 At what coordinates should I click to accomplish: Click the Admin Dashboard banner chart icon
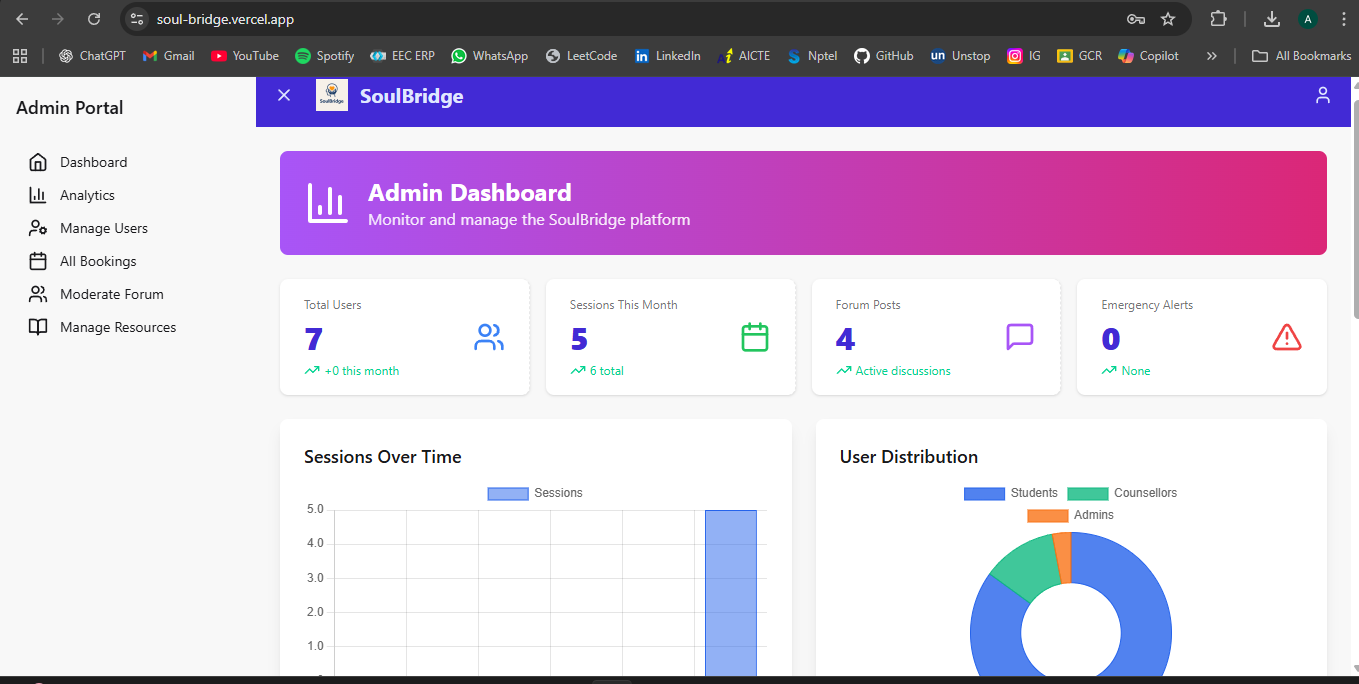click(328, 203)
